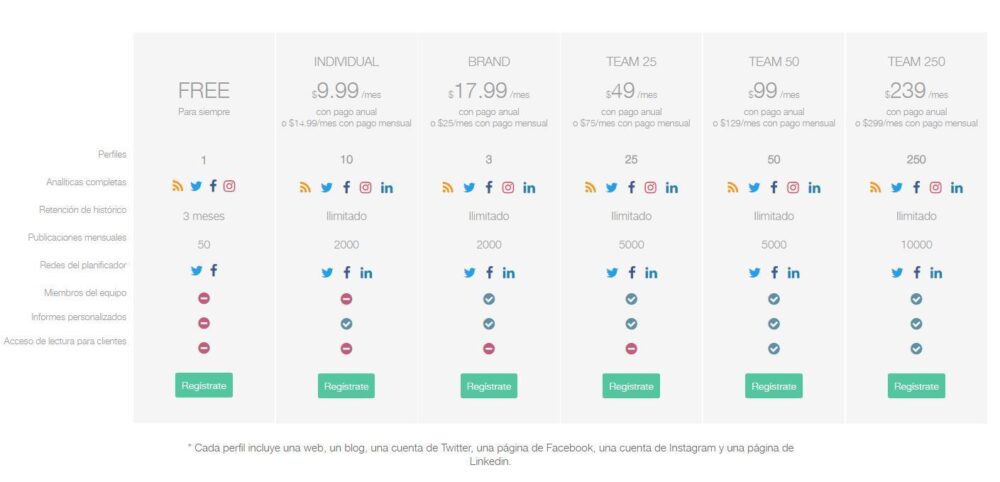1000x482 pixels.
Task: Click the RSS analytics icon under TEAM 250
Action: click(875, 187)
